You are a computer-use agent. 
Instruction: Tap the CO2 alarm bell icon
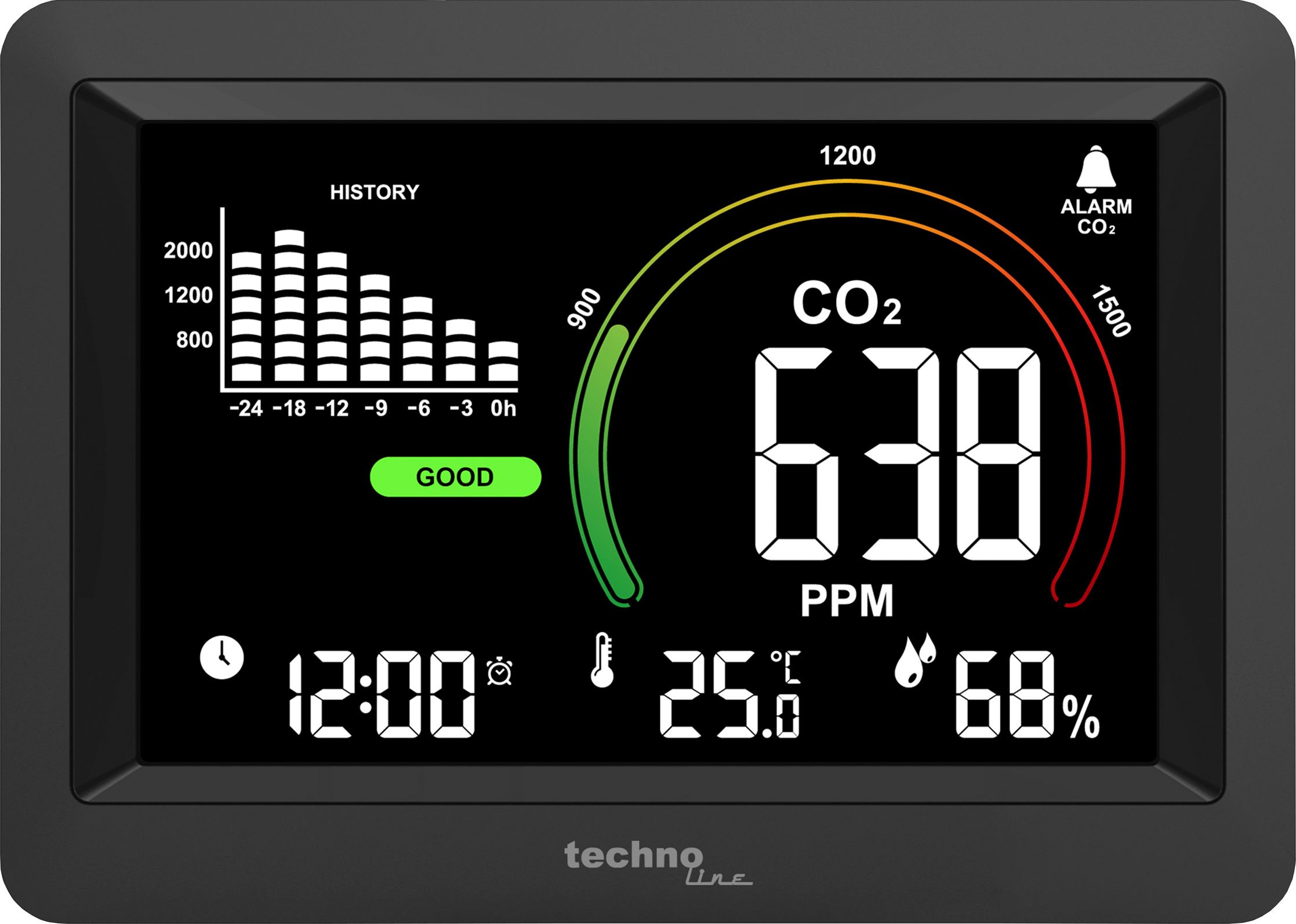(1095, 169)
